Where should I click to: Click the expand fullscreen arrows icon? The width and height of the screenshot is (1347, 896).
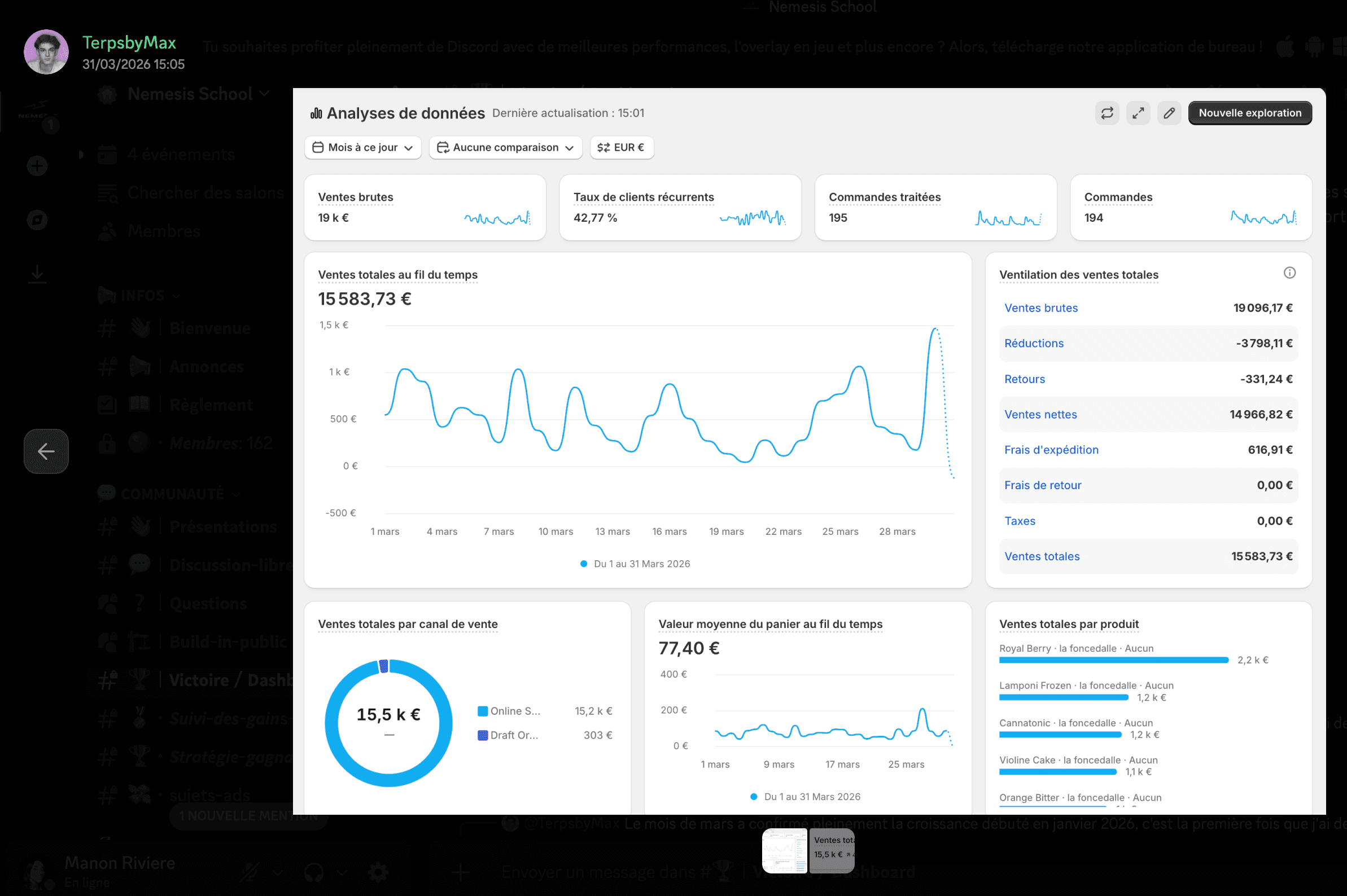point(1138,113)
